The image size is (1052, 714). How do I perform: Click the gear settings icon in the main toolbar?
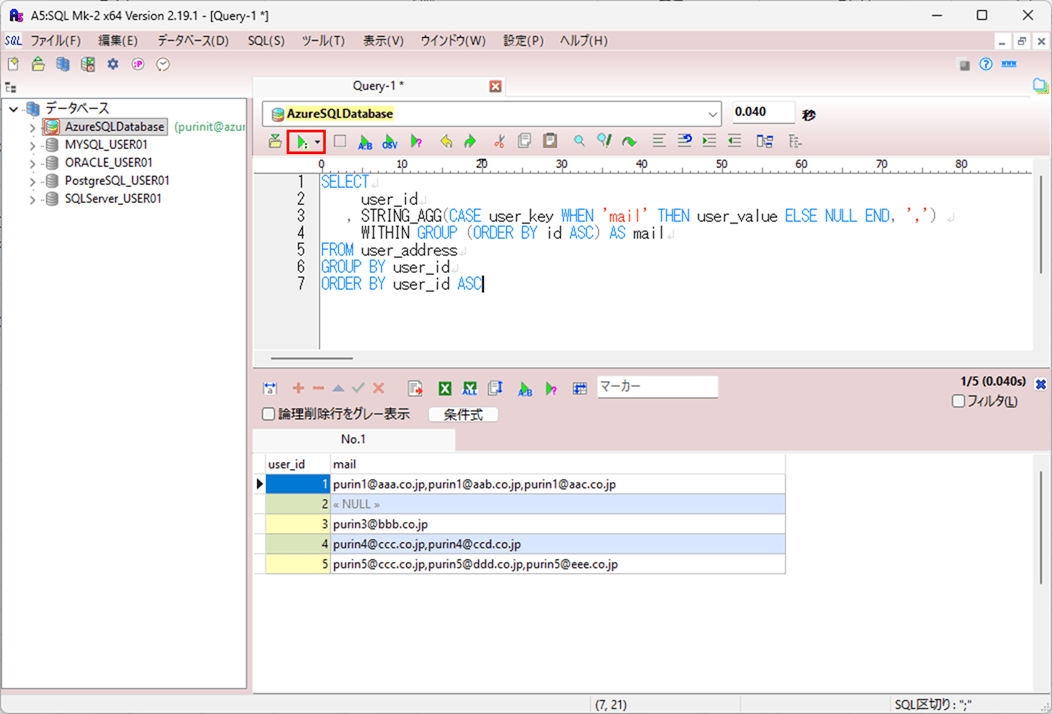[x=113, y=64]
